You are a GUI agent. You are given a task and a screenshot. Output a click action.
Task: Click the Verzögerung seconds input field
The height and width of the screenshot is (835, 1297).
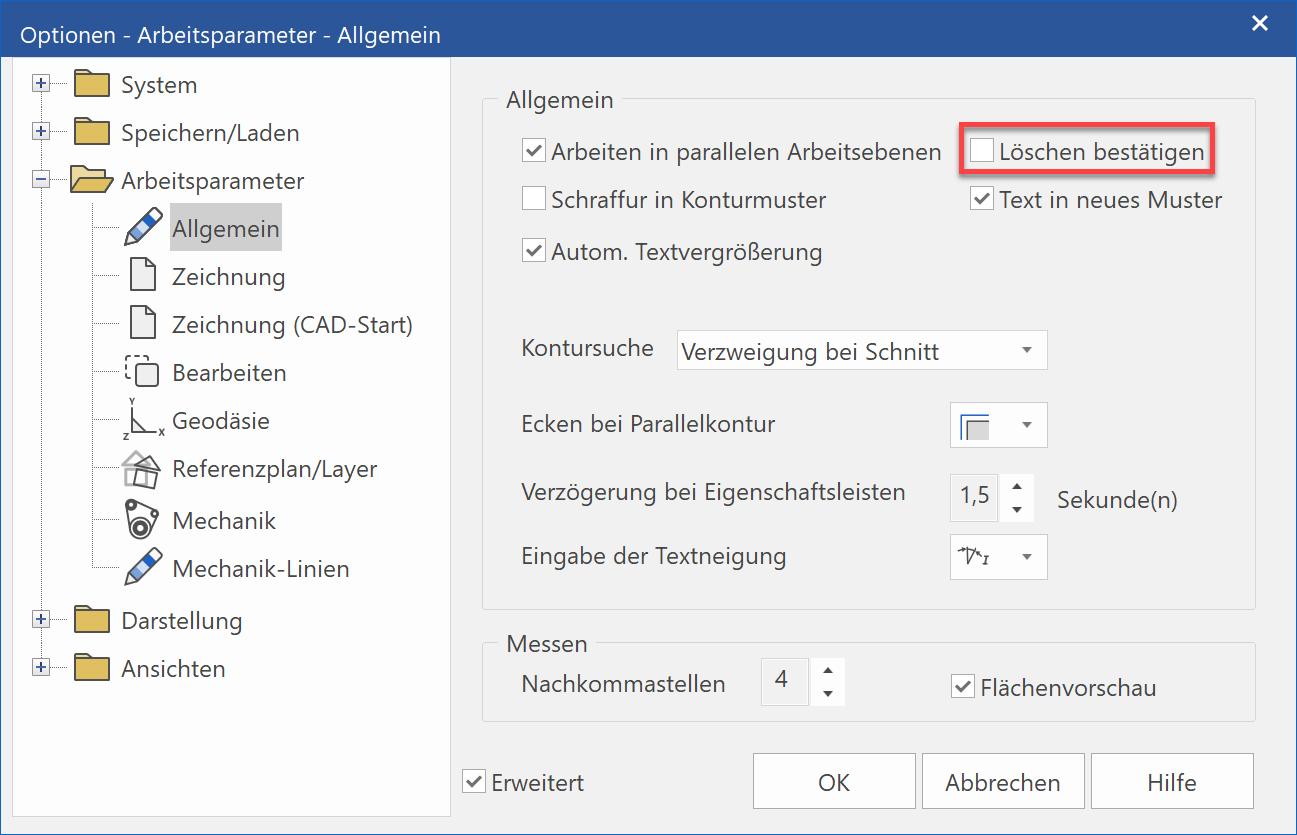(x=974, y=496)
